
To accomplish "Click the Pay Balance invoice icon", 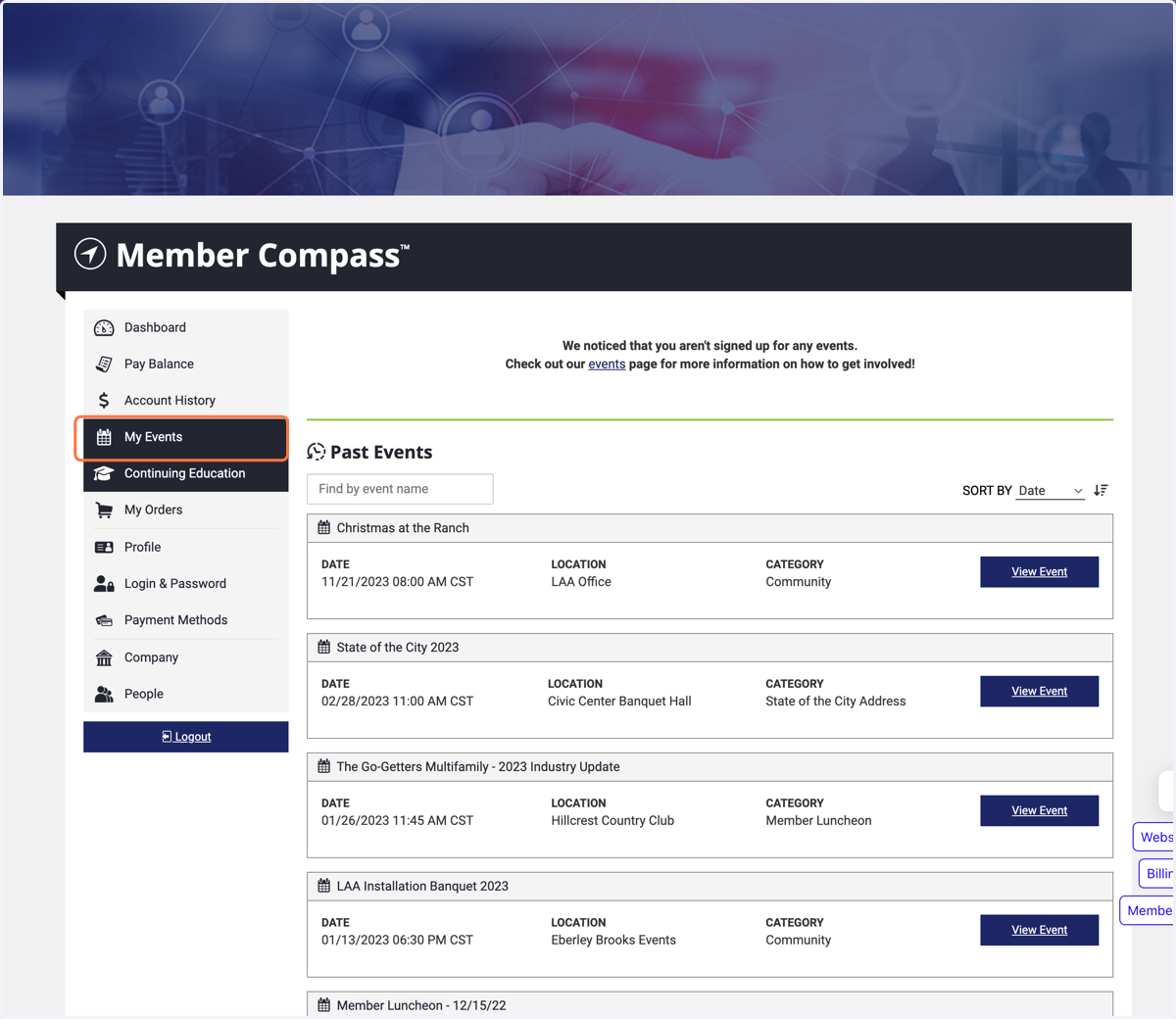I will tap(104, 364).
